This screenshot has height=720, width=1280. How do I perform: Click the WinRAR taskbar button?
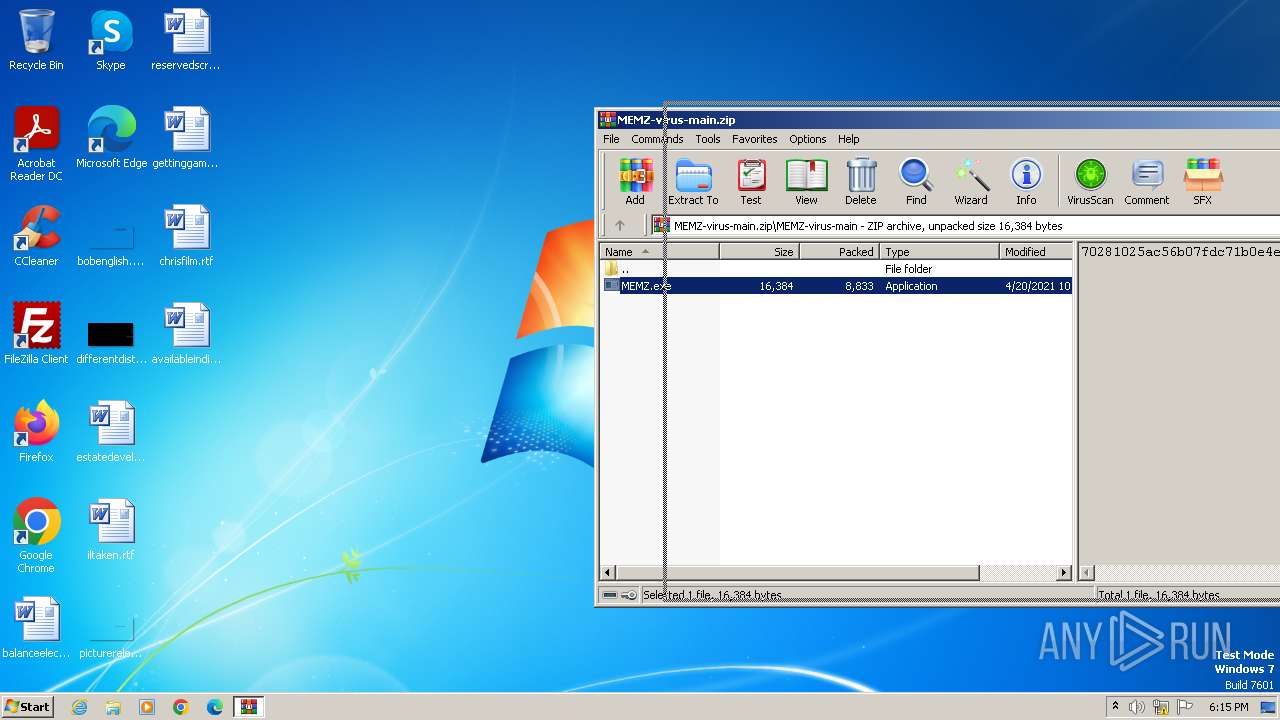248,707
